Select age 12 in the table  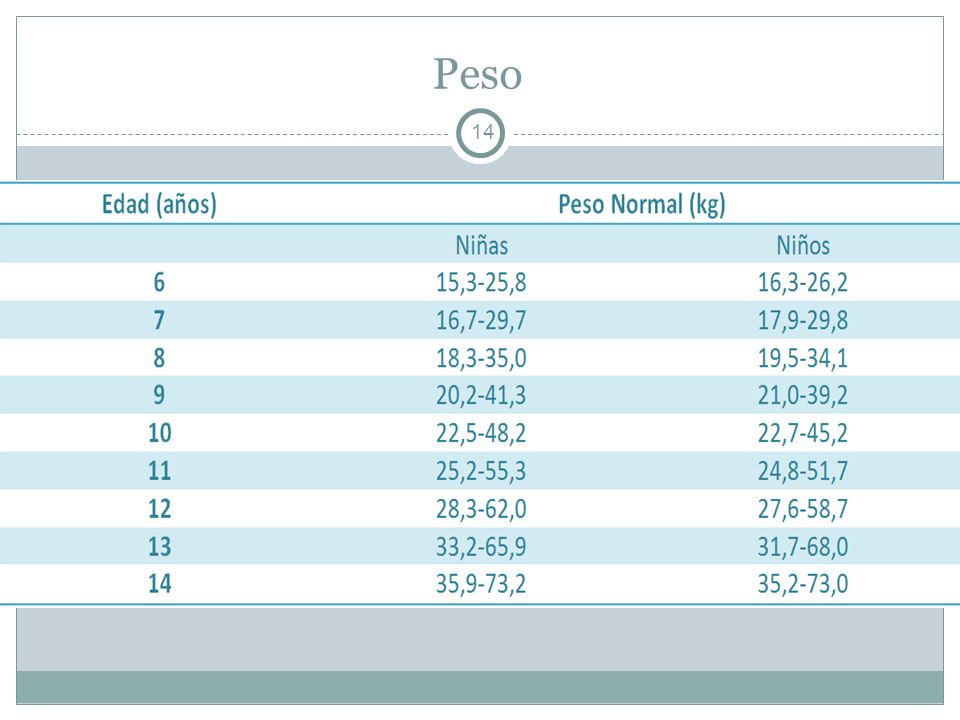click(159, 509)
